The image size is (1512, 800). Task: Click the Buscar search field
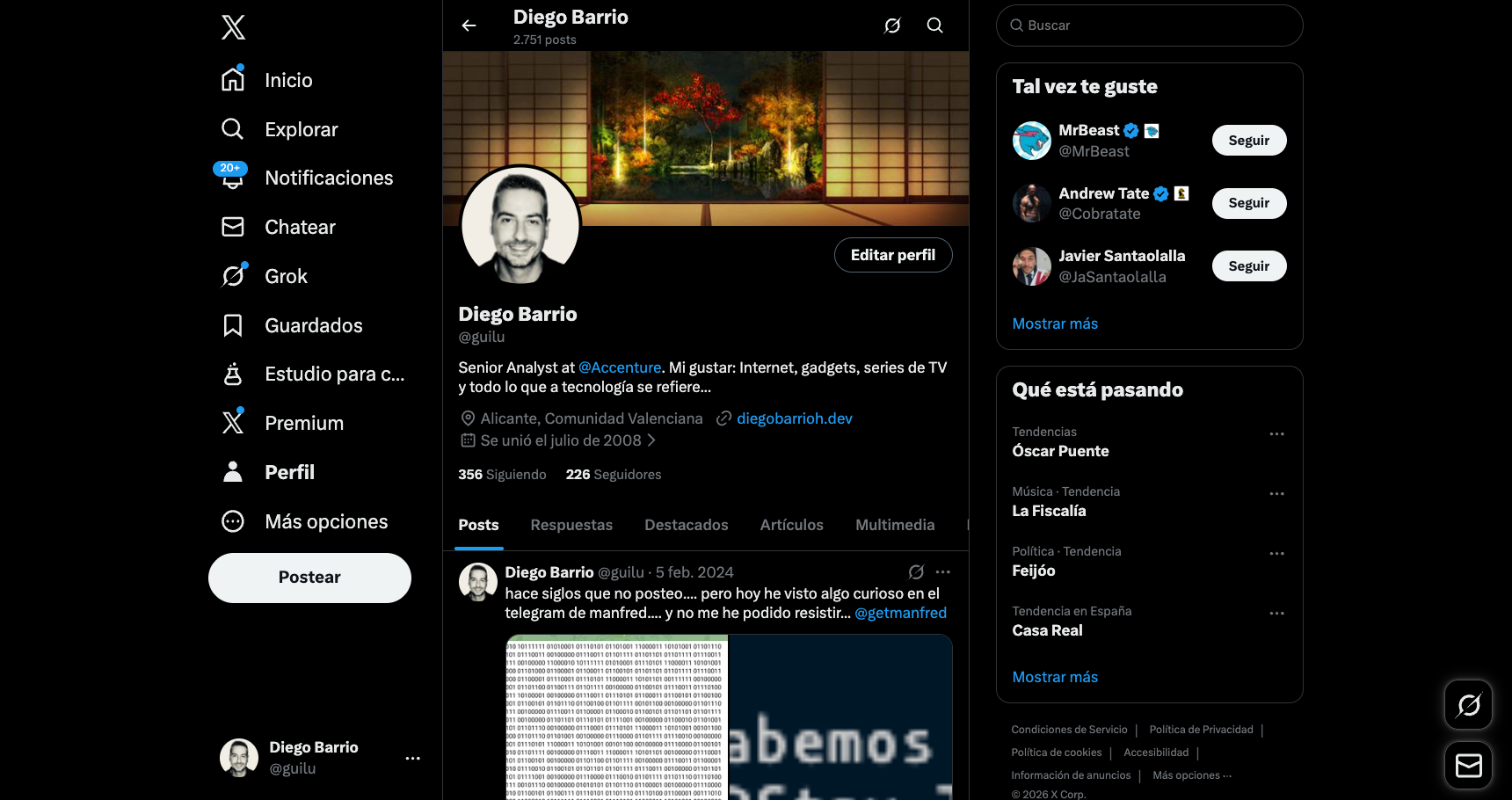(1149, 25)
